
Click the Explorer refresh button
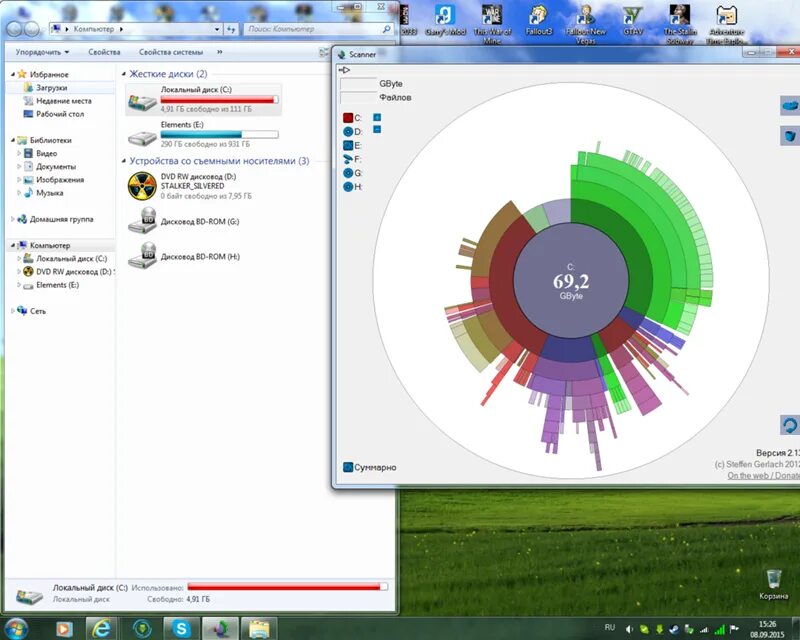point(231,30)
